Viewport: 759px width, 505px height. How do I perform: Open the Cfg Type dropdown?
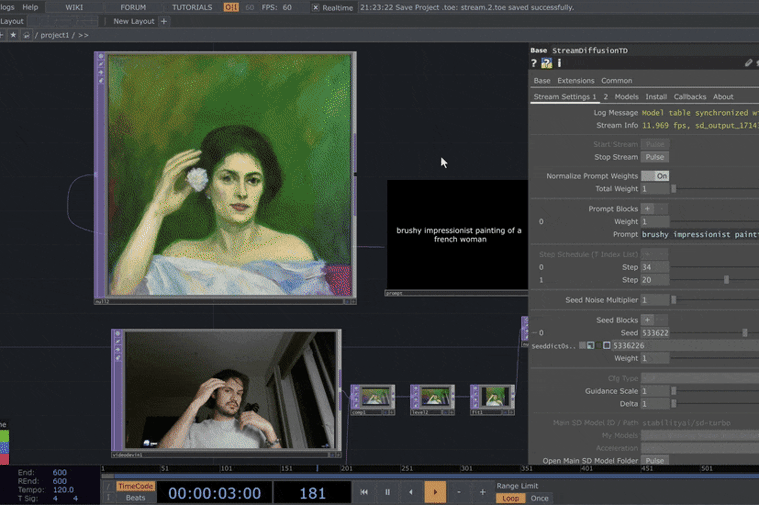[699, 378]
